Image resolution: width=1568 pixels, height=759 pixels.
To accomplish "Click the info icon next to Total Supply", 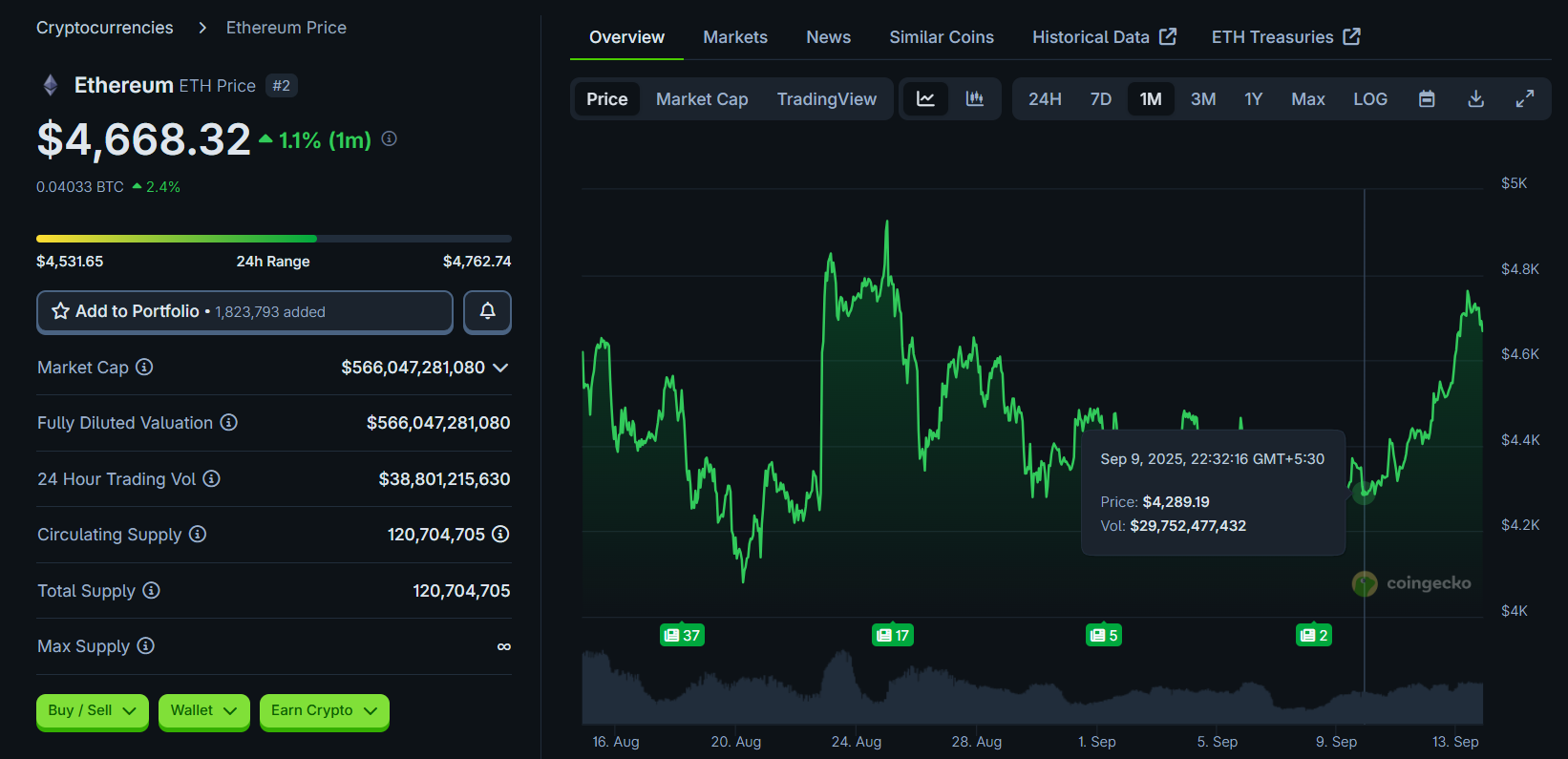I will [x=151, y=590].
